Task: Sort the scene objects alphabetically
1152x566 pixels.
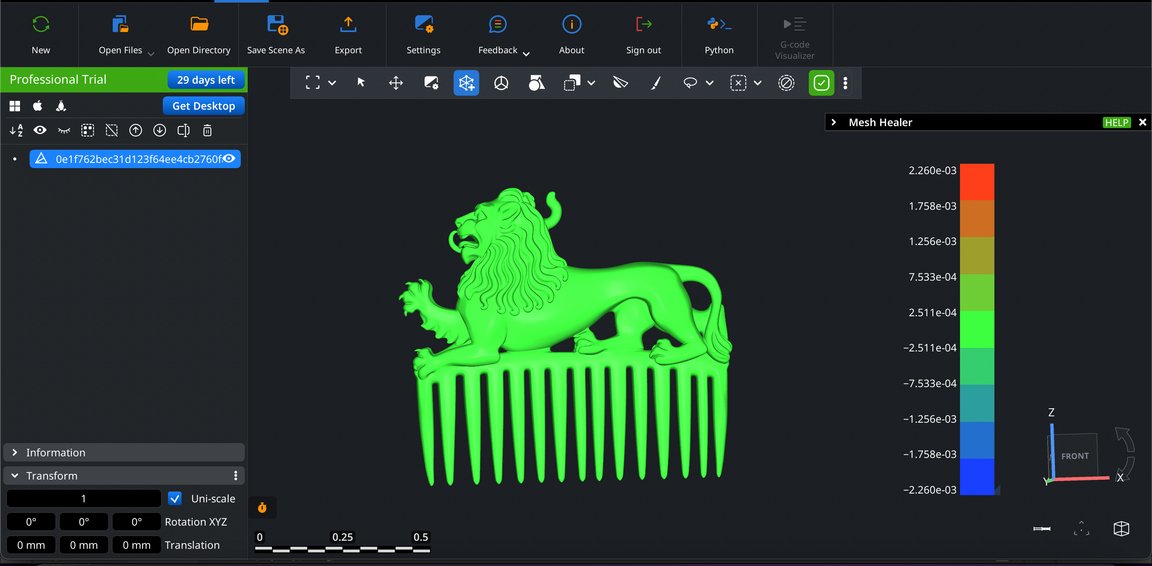Action: coord(16,130)
